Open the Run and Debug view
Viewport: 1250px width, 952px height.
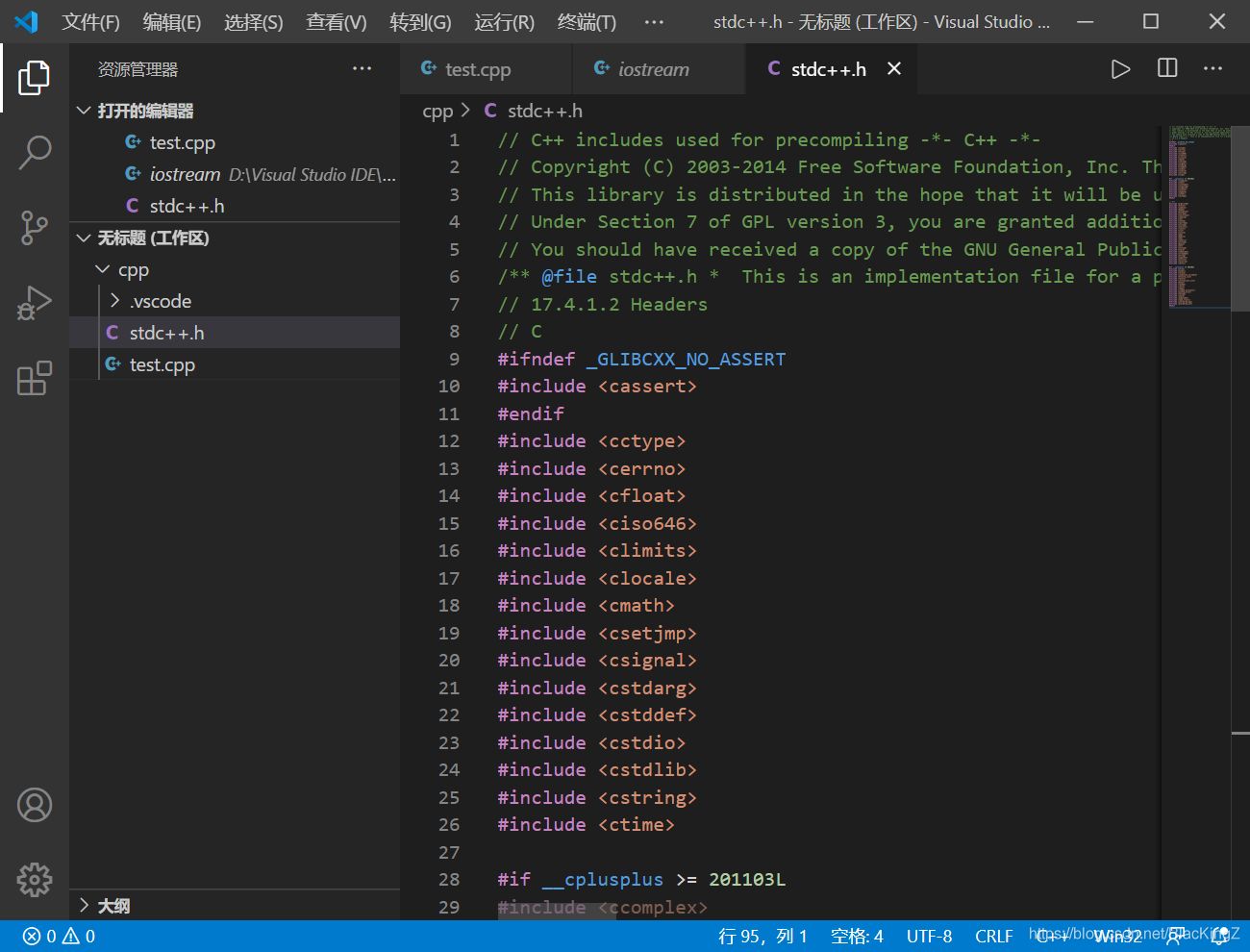35,303
